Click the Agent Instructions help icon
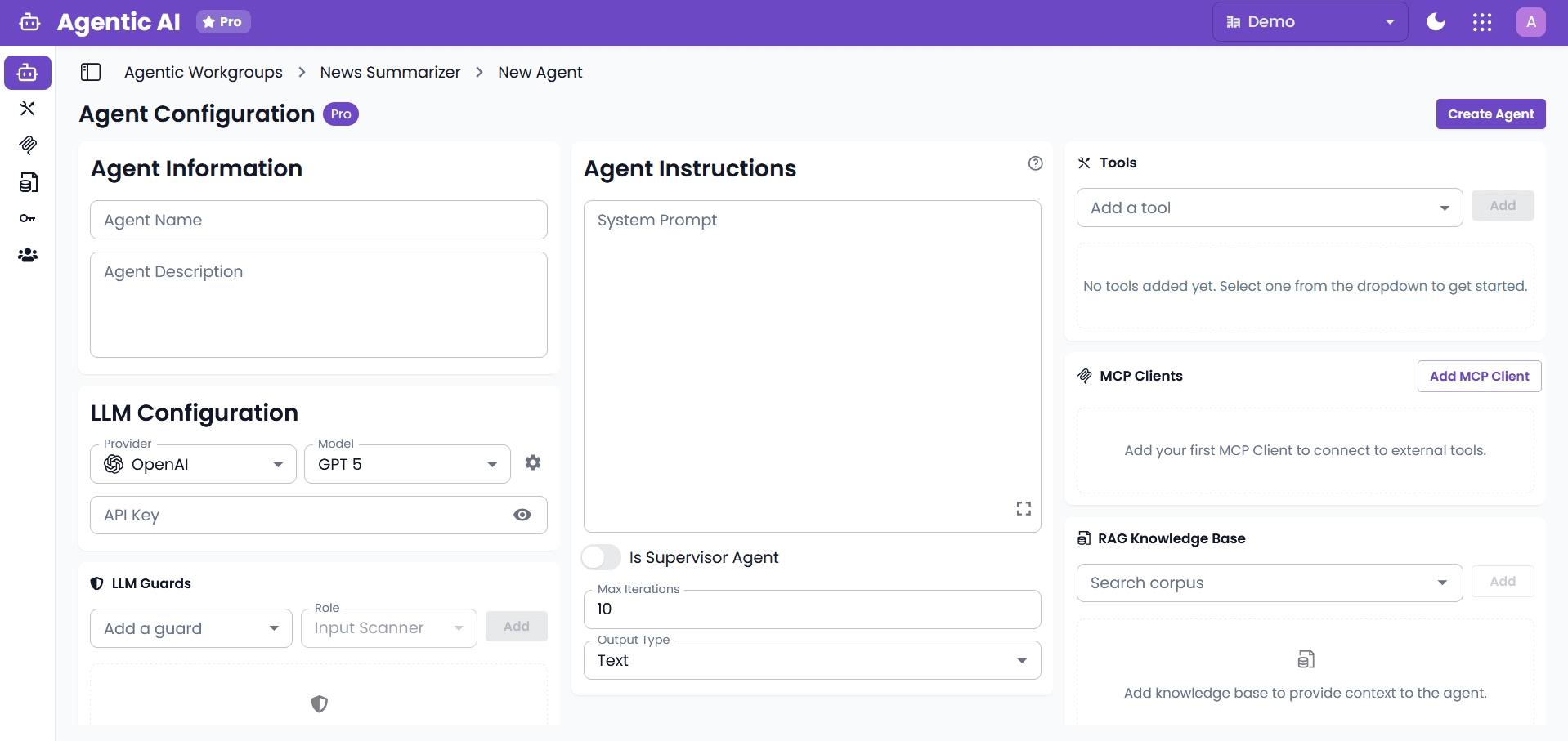 (x=1035, y=163)
